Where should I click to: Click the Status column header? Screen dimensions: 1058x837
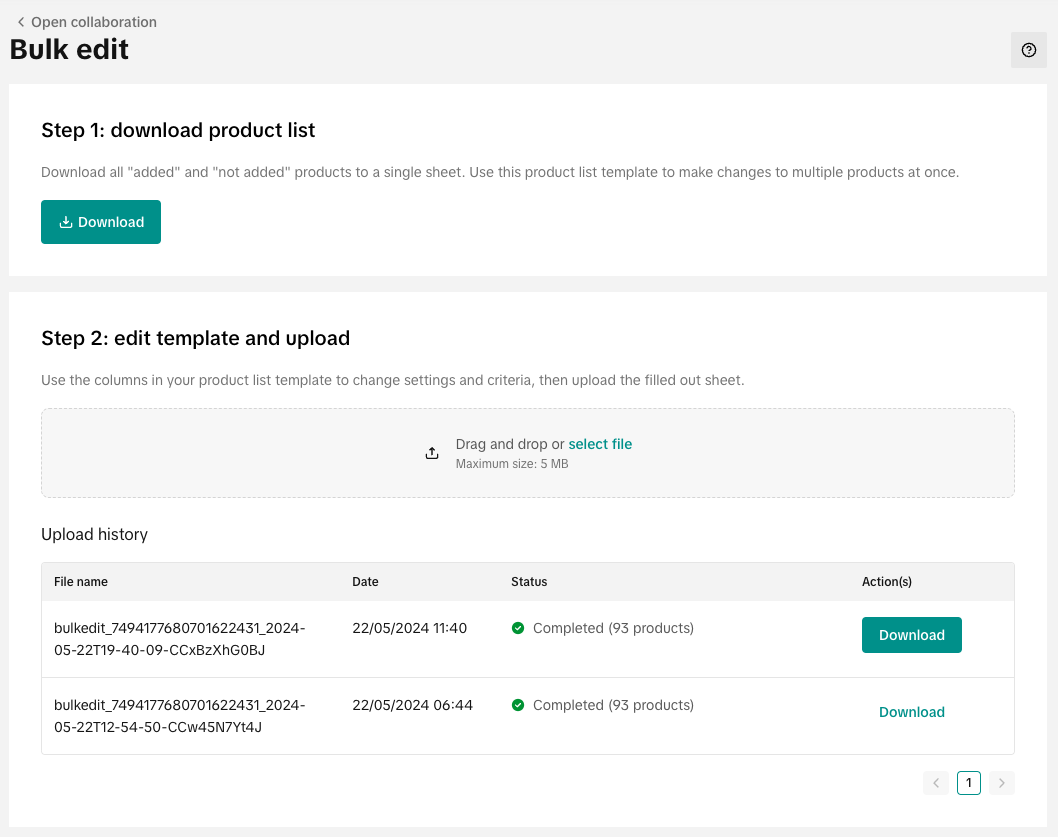(x=529, y=581)
